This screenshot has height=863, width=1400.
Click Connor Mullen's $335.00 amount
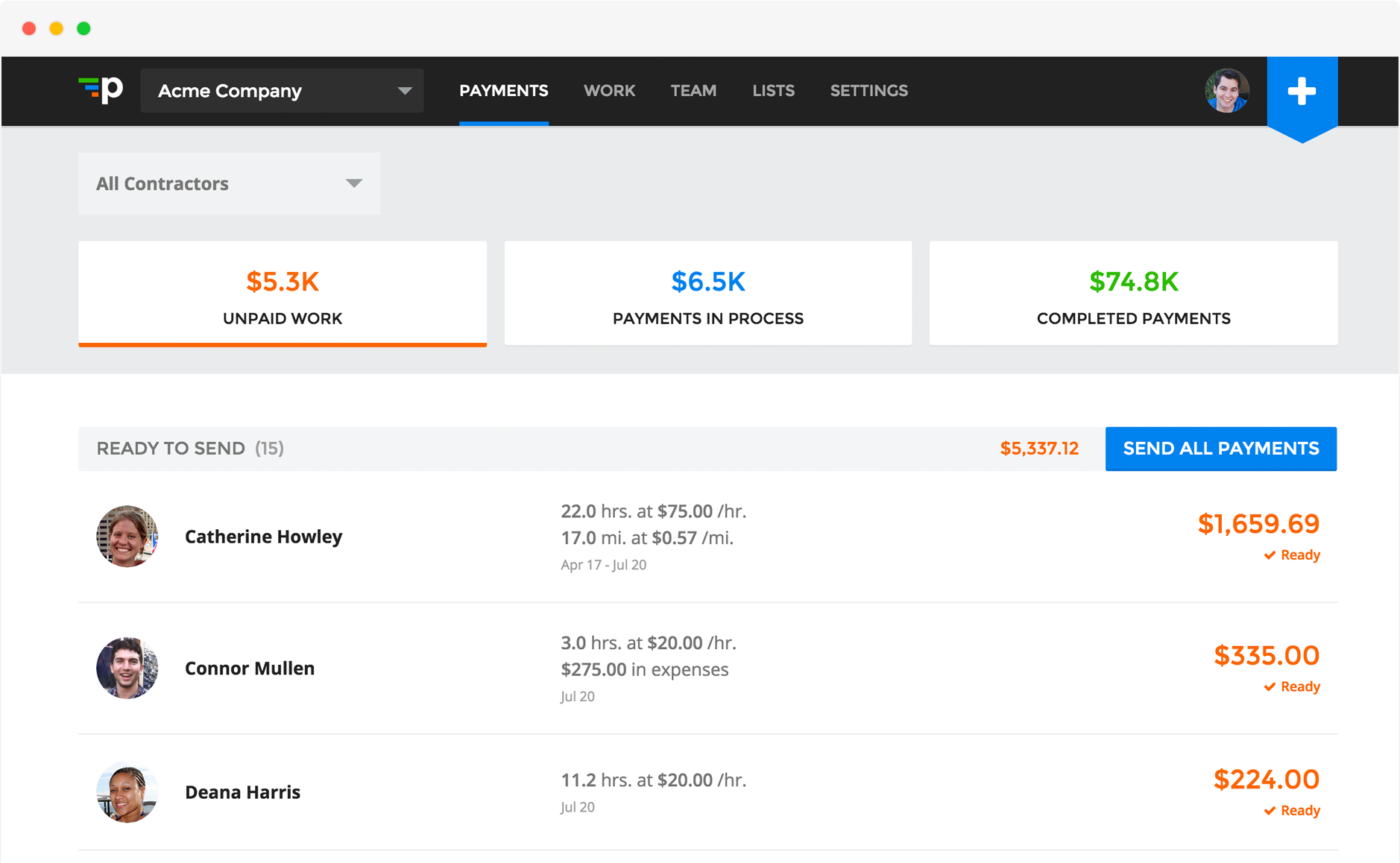coord(1267,656)
